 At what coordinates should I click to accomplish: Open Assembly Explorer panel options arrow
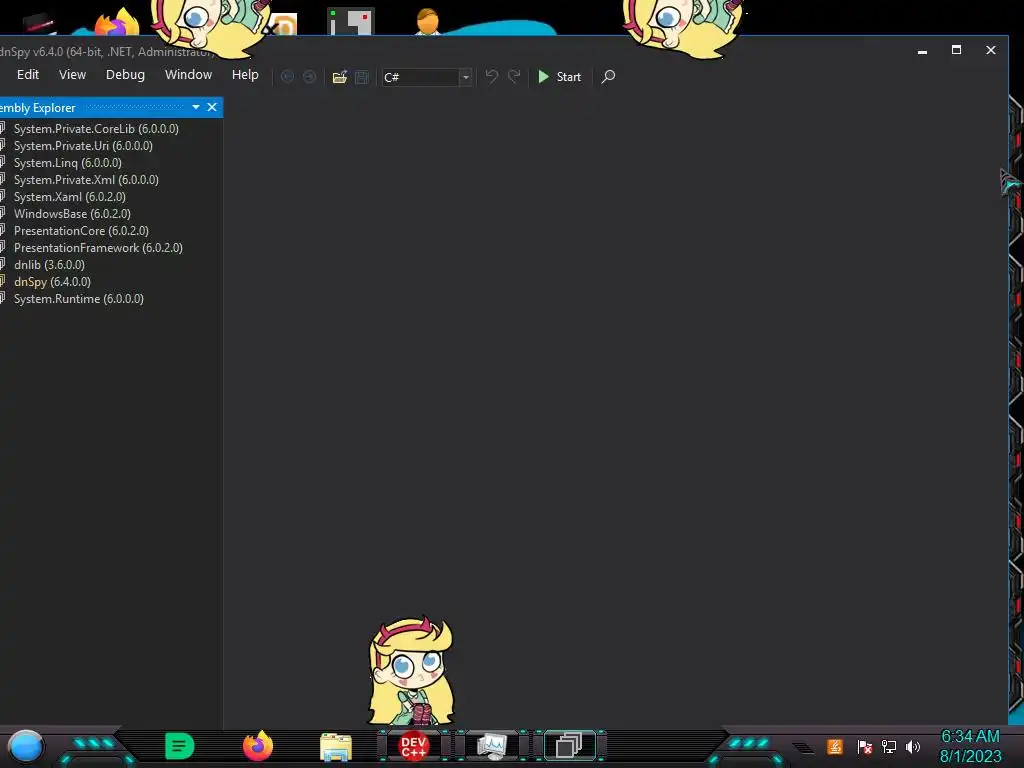[196, 107]
